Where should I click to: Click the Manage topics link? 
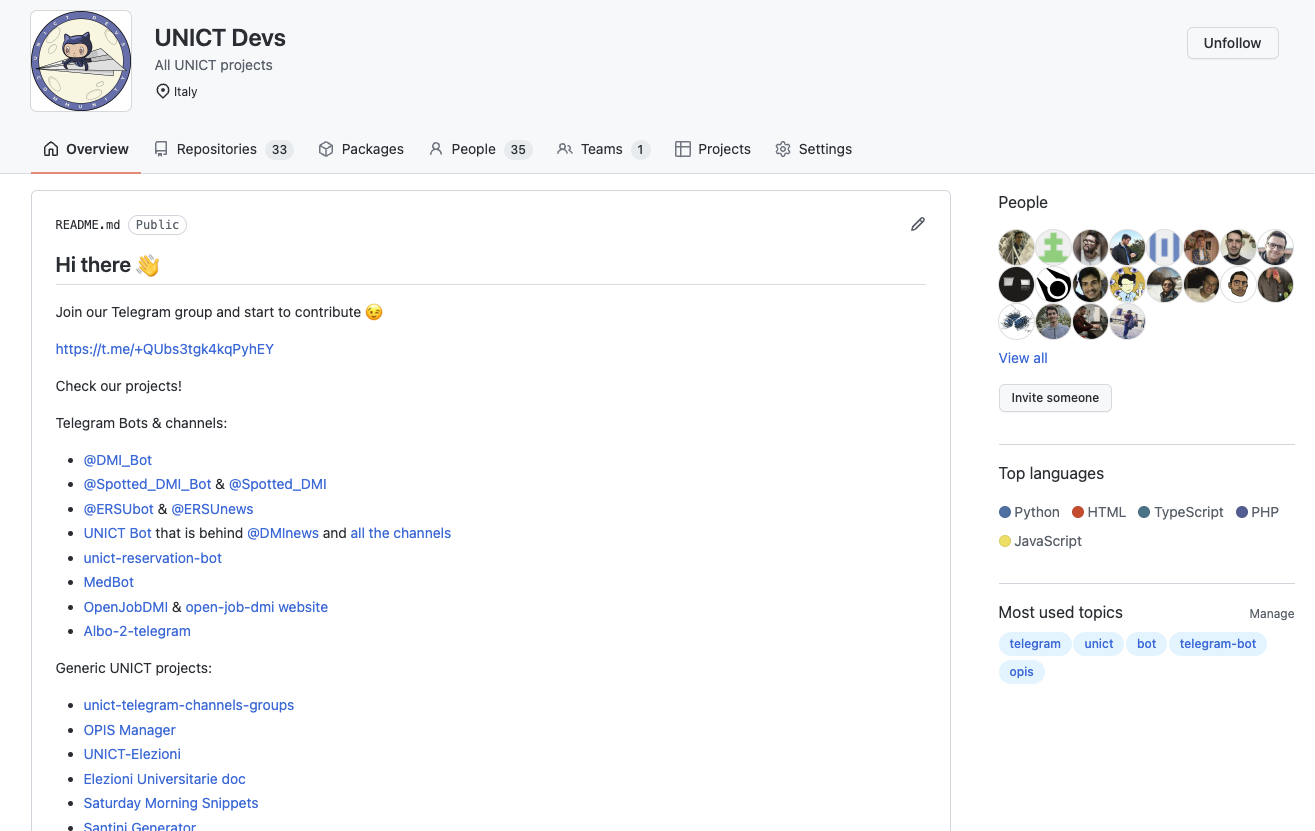[1272, 614]
